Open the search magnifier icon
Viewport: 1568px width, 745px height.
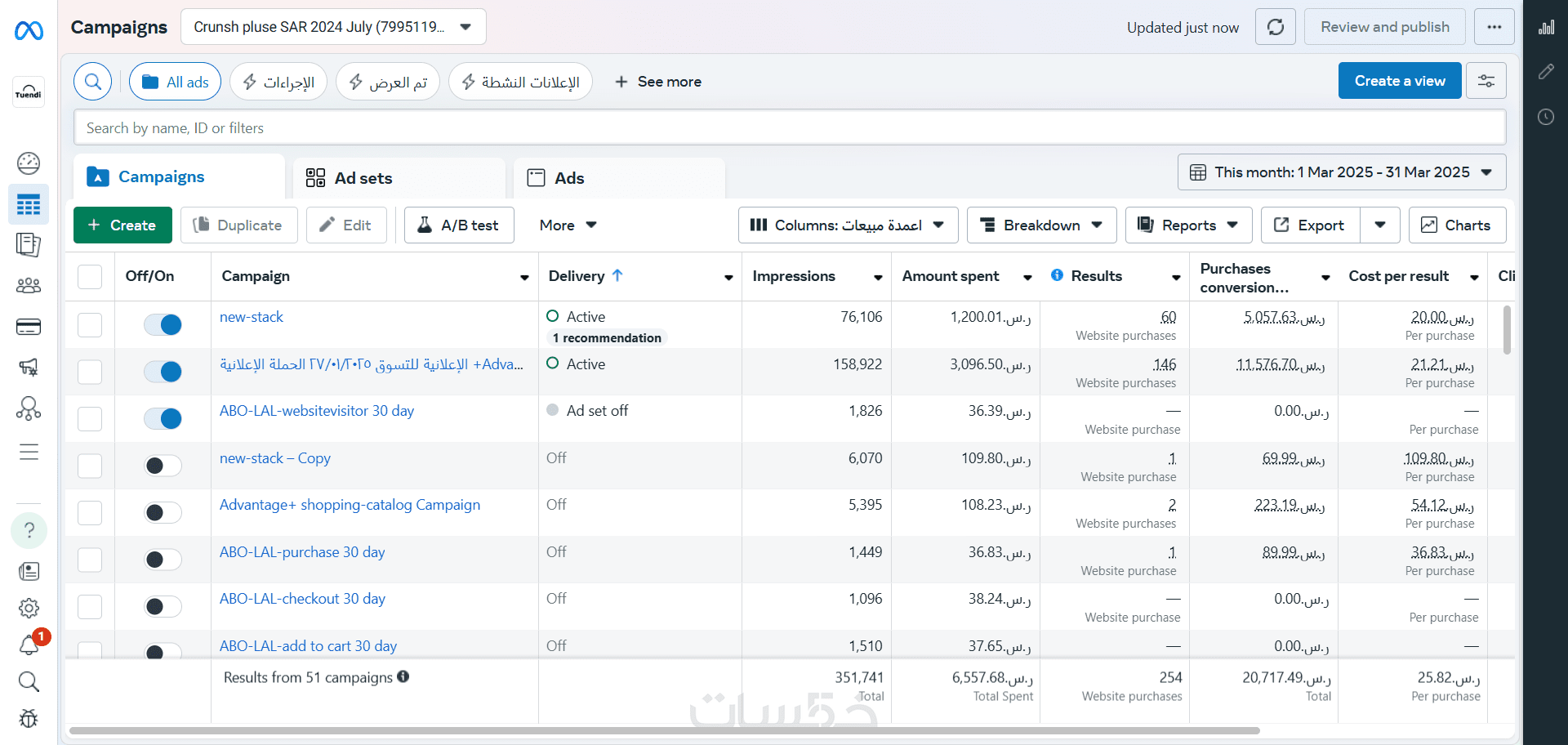coord(93,82)
